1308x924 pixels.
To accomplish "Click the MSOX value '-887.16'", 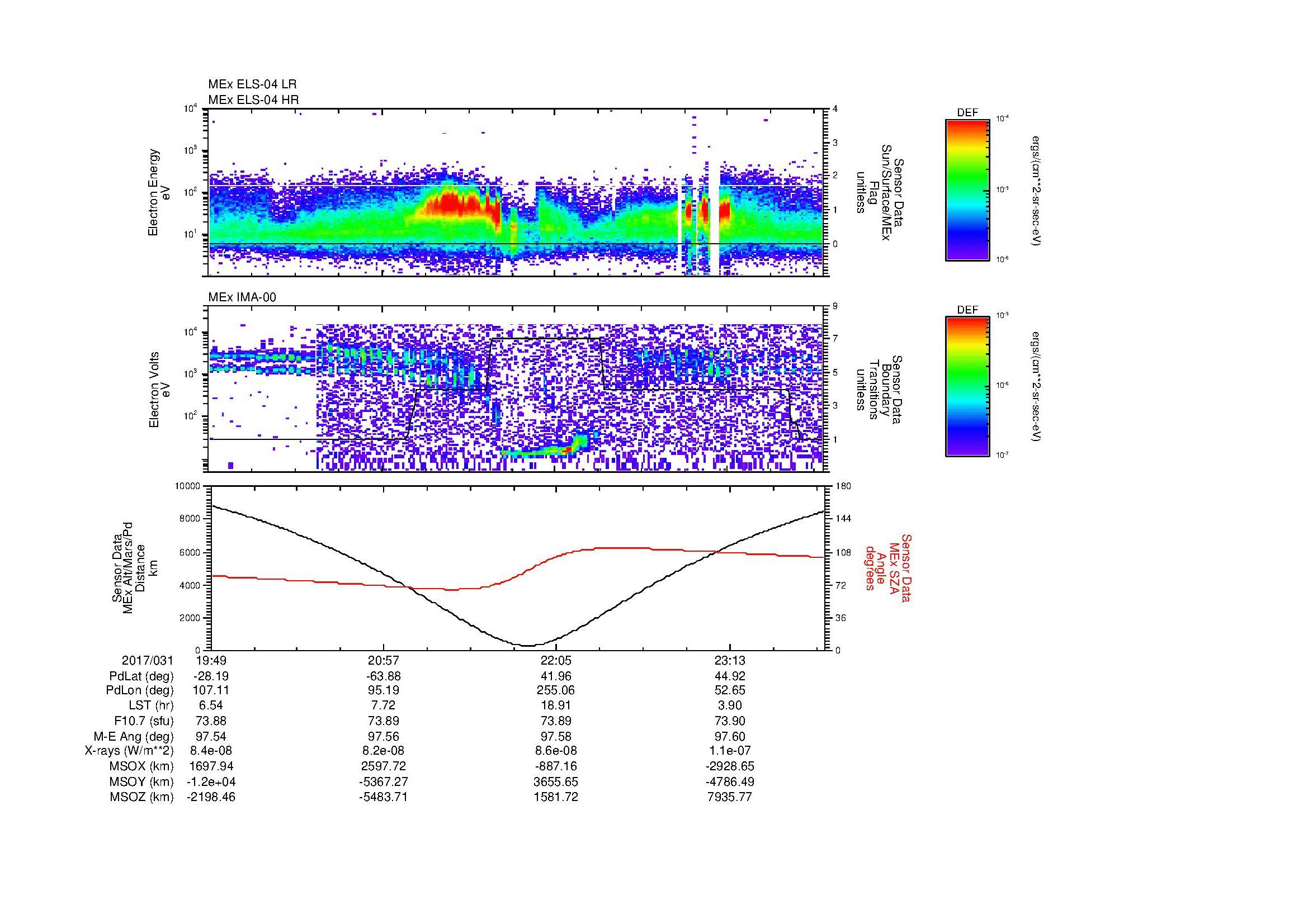I will pyautogui.click(x=556, y=766).
